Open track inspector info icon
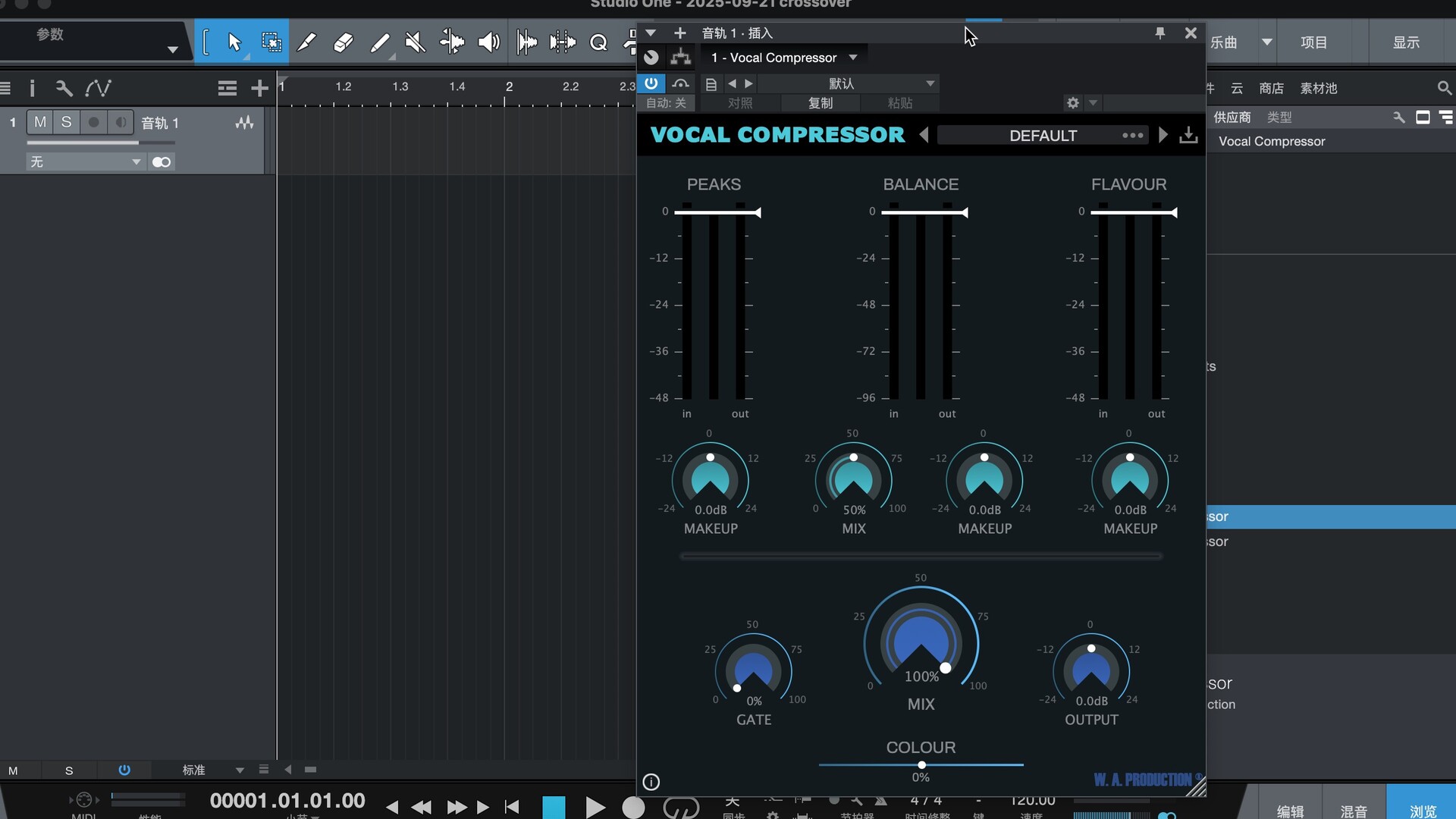1456x819 pixels. [x=32, y=88]
